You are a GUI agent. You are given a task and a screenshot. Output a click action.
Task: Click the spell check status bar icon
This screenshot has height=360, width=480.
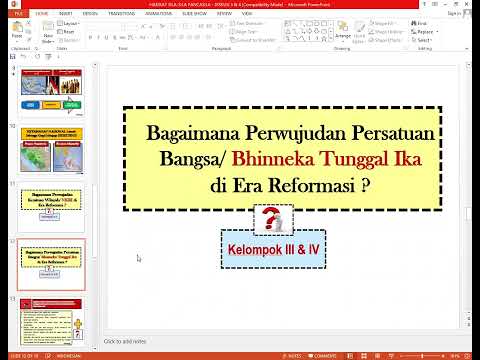(x=48, y=356)
